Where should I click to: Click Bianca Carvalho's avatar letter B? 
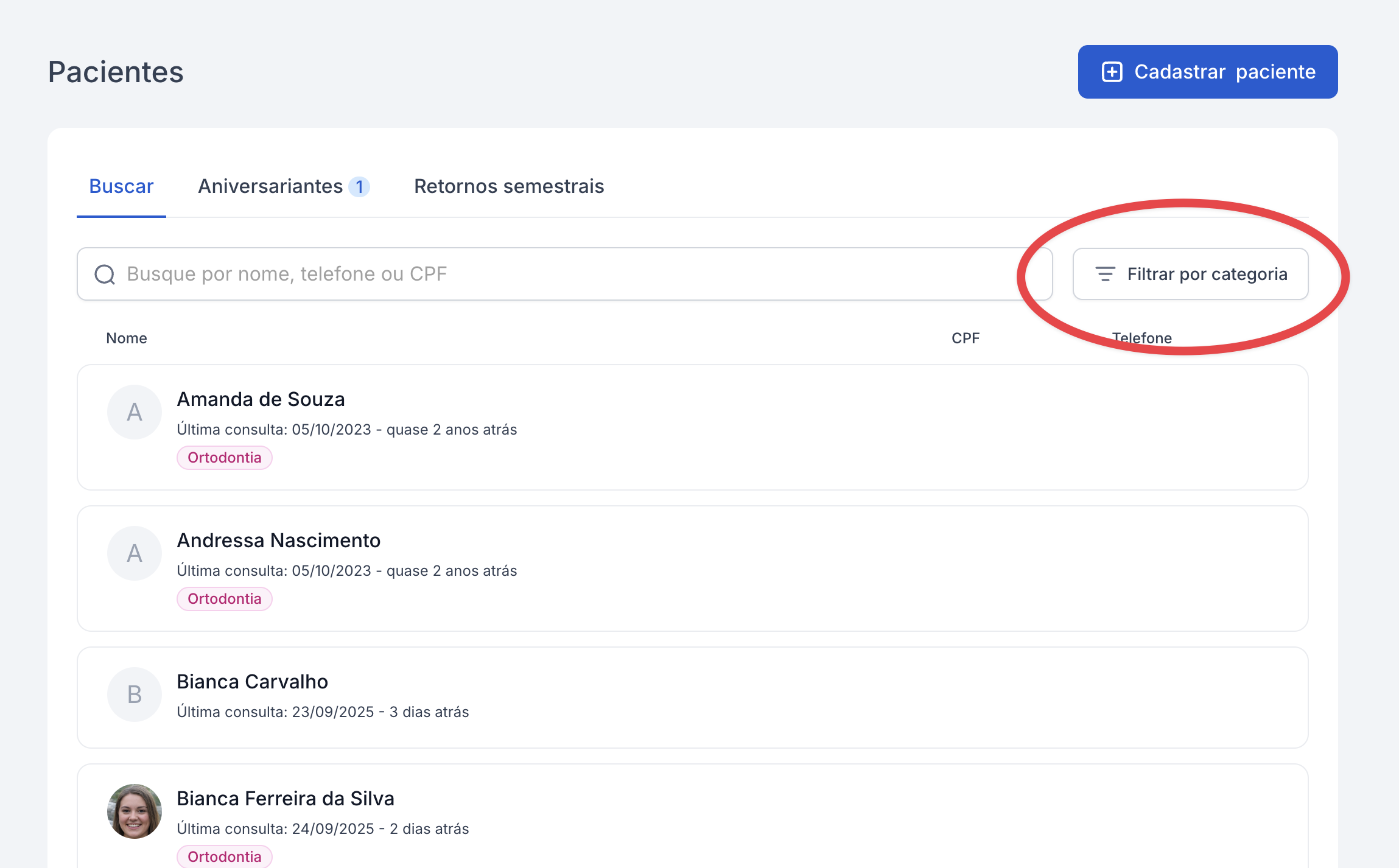(135, 695)
